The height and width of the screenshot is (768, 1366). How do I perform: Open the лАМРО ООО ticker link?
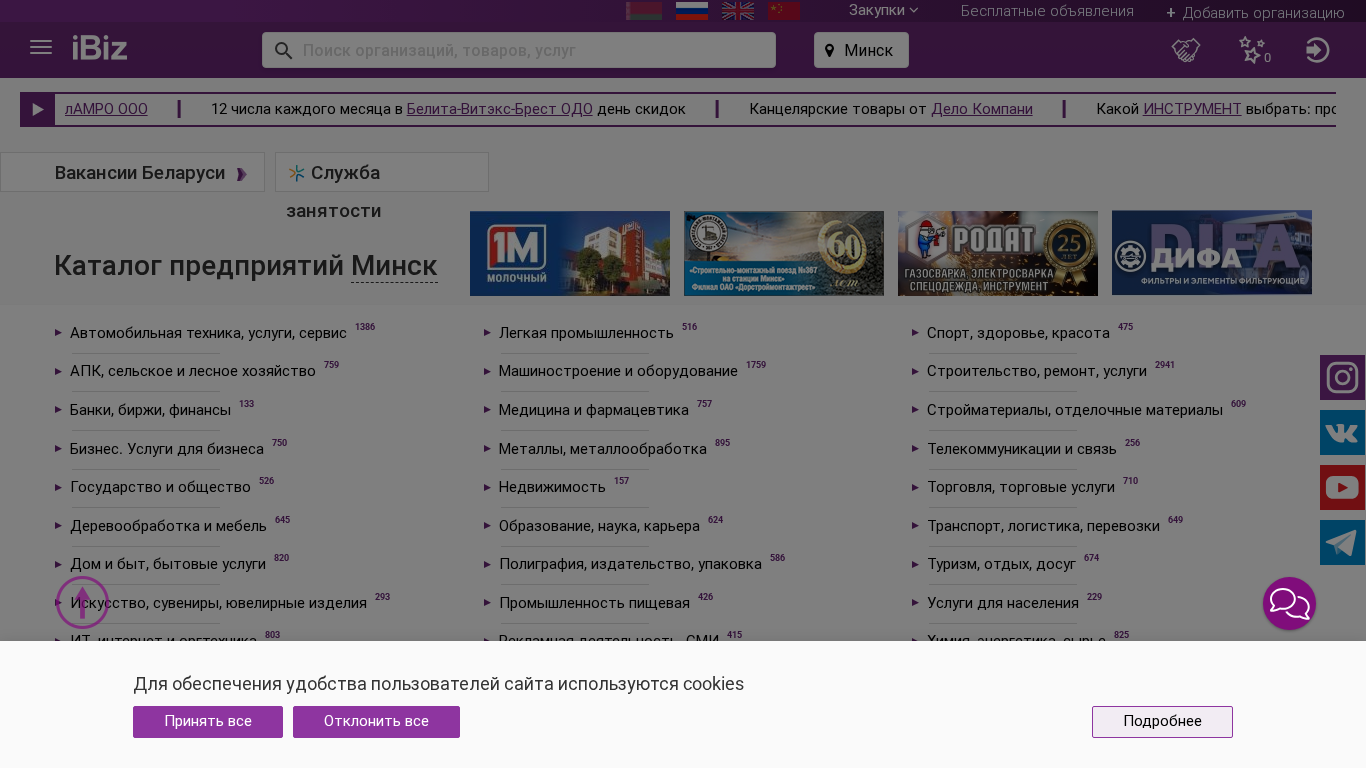pos(106,109)
